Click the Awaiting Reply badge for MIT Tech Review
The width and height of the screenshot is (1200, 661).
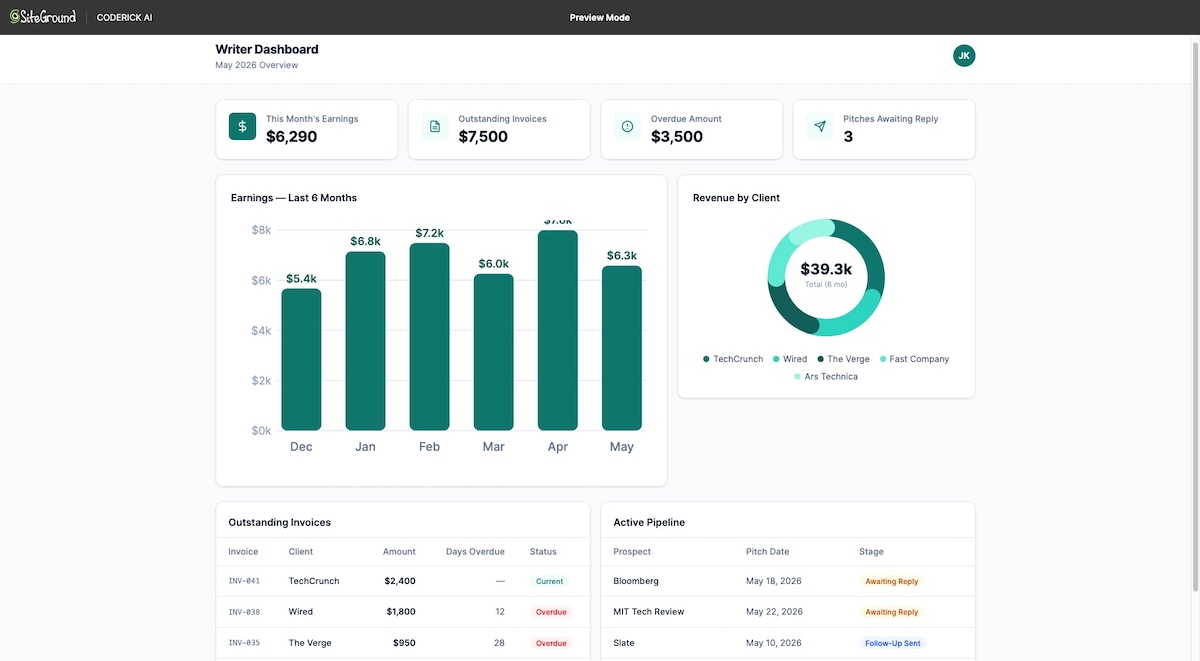coord(891,612)
